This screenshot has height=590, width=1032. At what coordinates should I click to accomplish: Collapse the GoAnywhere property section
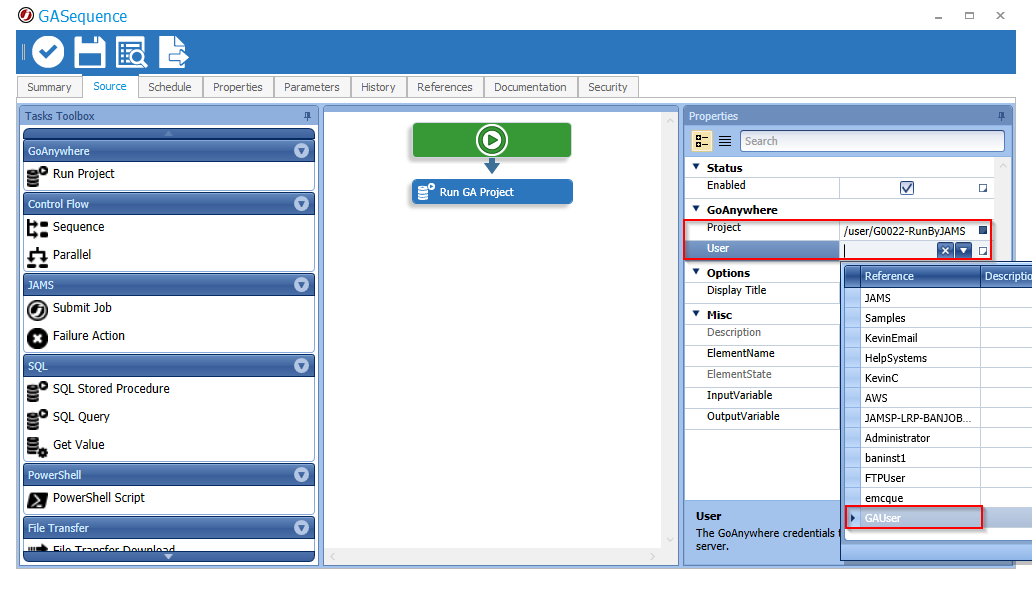click(x=696, y=209)
